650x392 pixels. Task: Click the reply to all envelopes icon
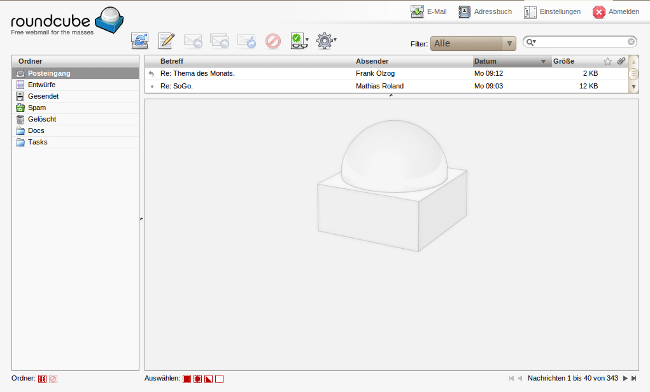[x=219, y=41]
